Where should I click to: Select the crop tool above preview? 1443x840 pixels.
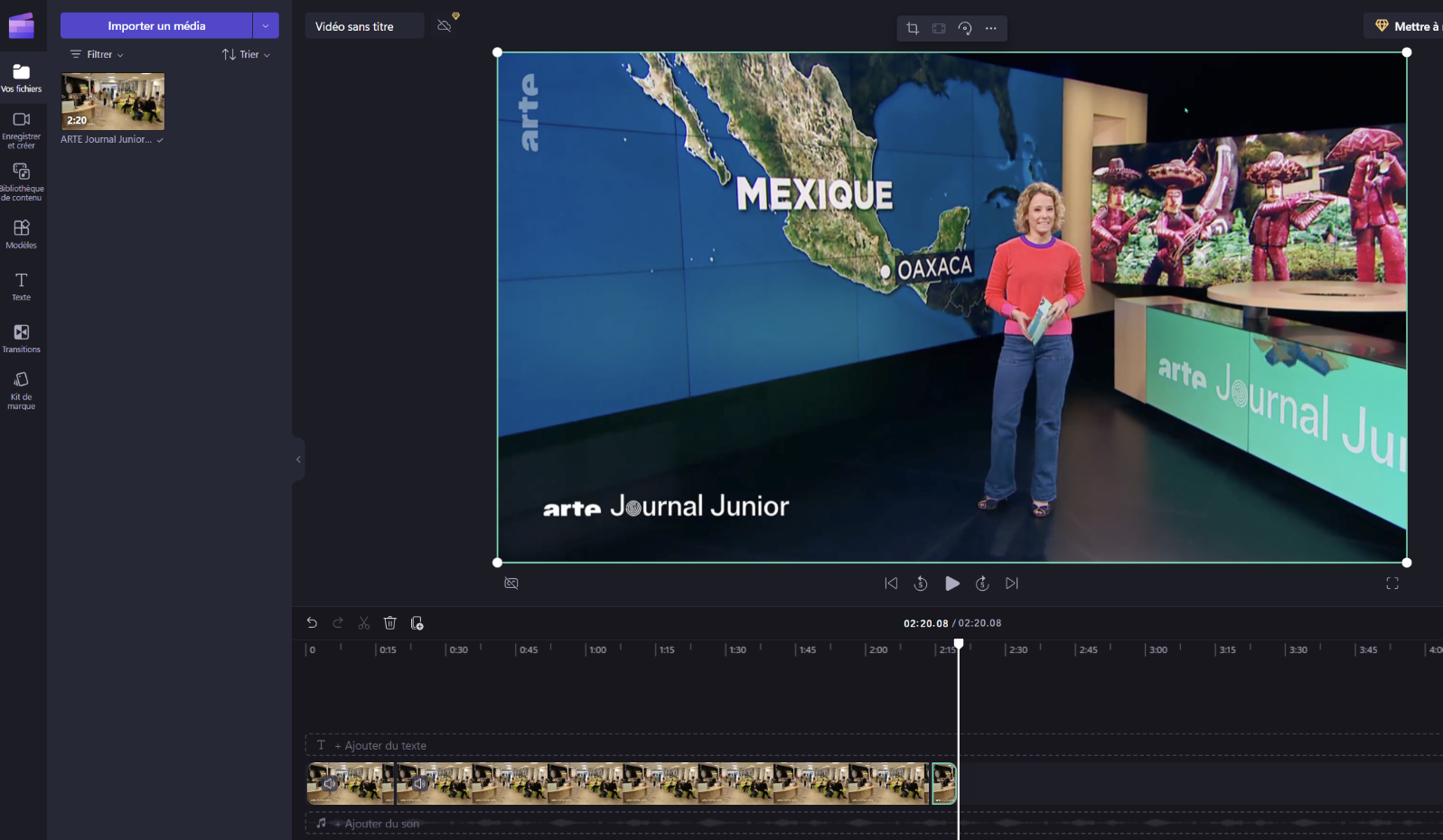913,28
